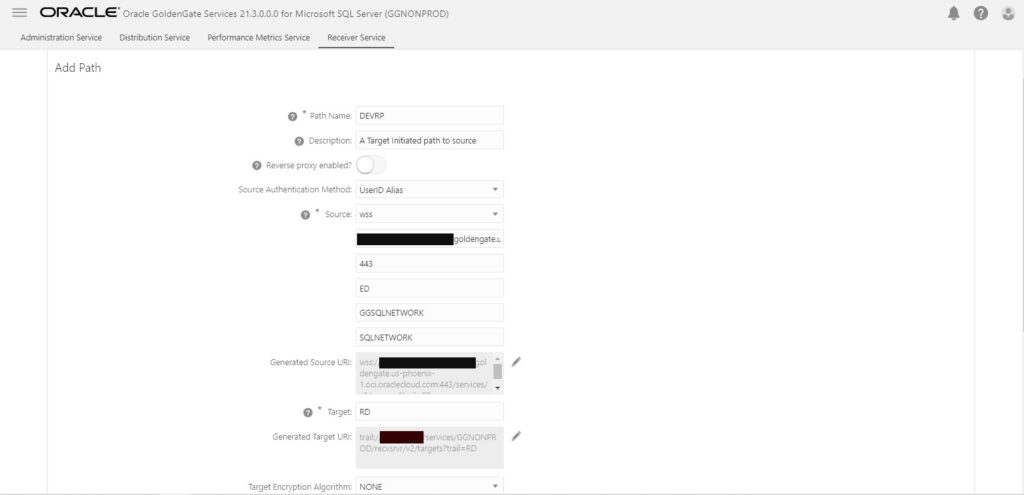Viewport: 1024px width, 495px height.
Task: Show help for Reverse proxy enabled
Action: coord(257,166)
